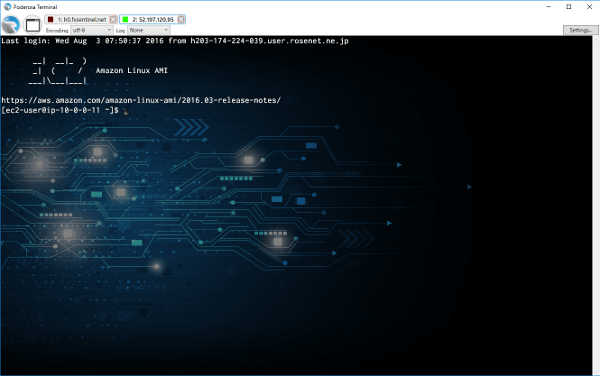Click the 'Amazon Linux AMI' banner text
The image size is (600, 376).
click(132, 70)
